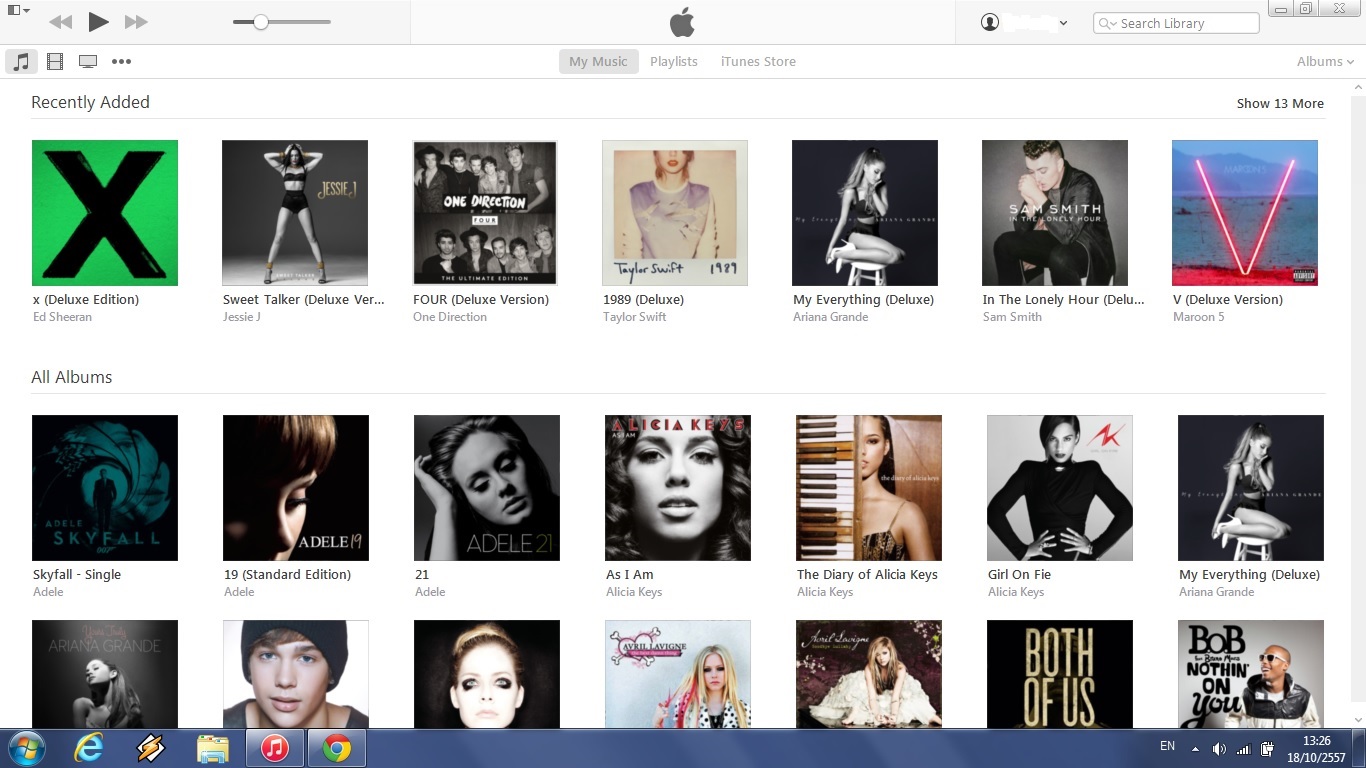1366x768 pixels.
Task: Open The Diary of Alicia Keys cover
Action: coord(869,488)
